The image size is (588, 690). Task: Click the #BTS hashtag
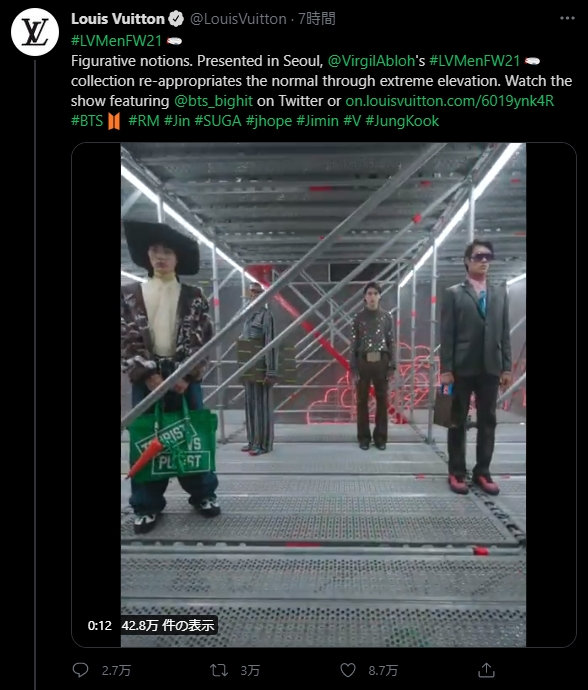click(x=87, y=121)
